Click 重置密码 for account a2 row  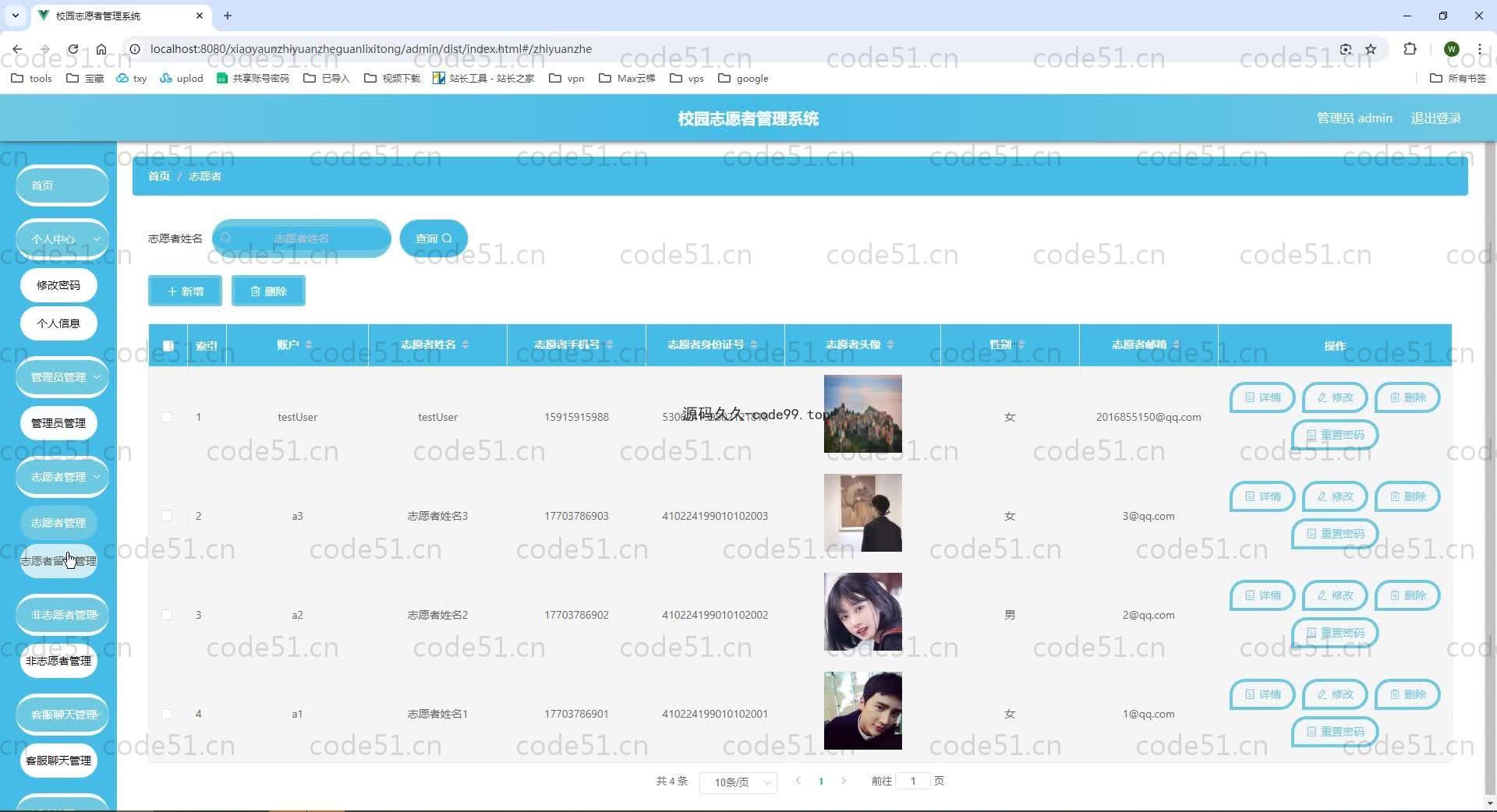[x=1335, y=633]
